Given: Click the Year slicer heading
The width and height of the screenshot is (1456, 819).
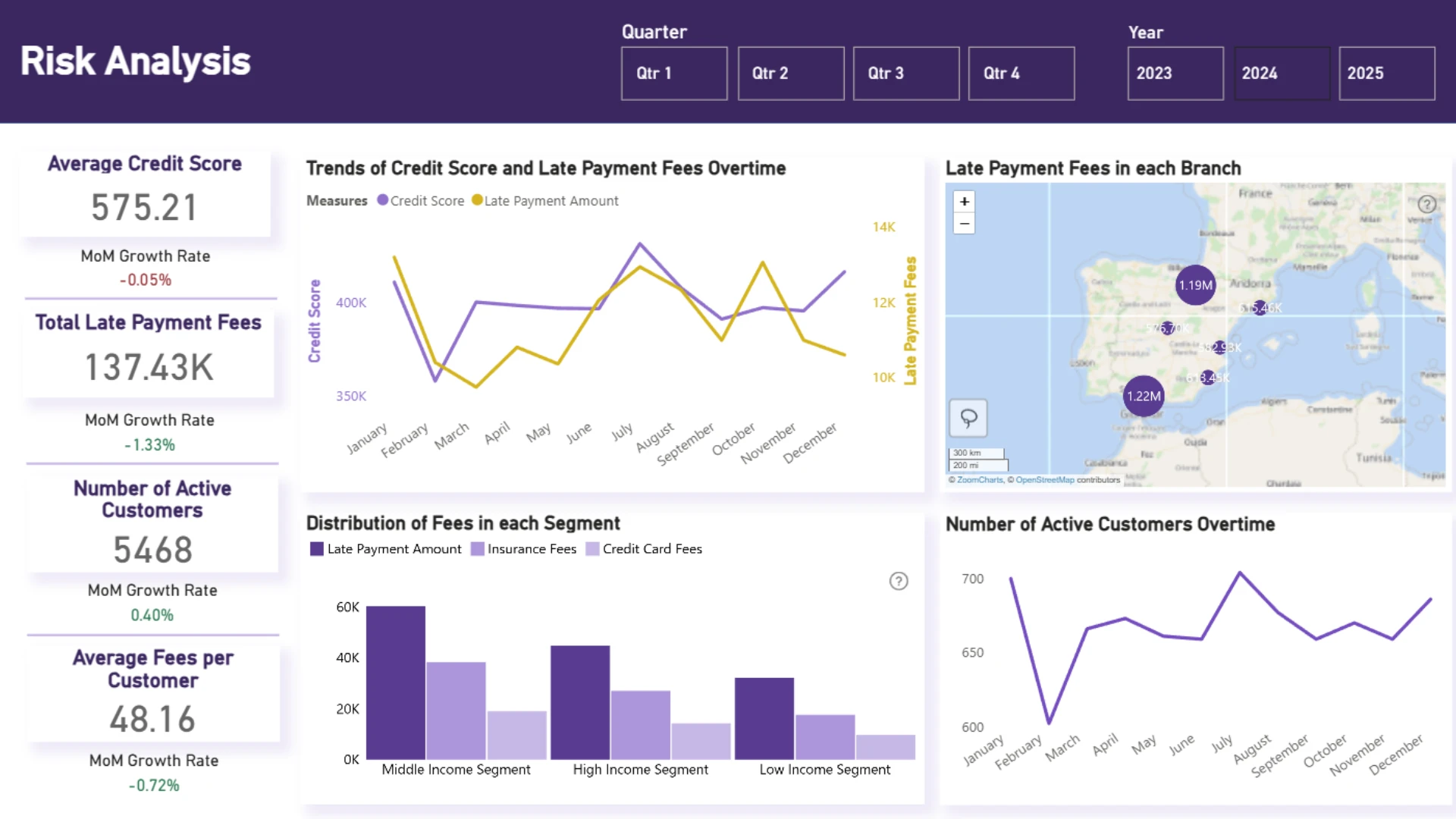Looking at the screenshot, I should click(1146, 33).
